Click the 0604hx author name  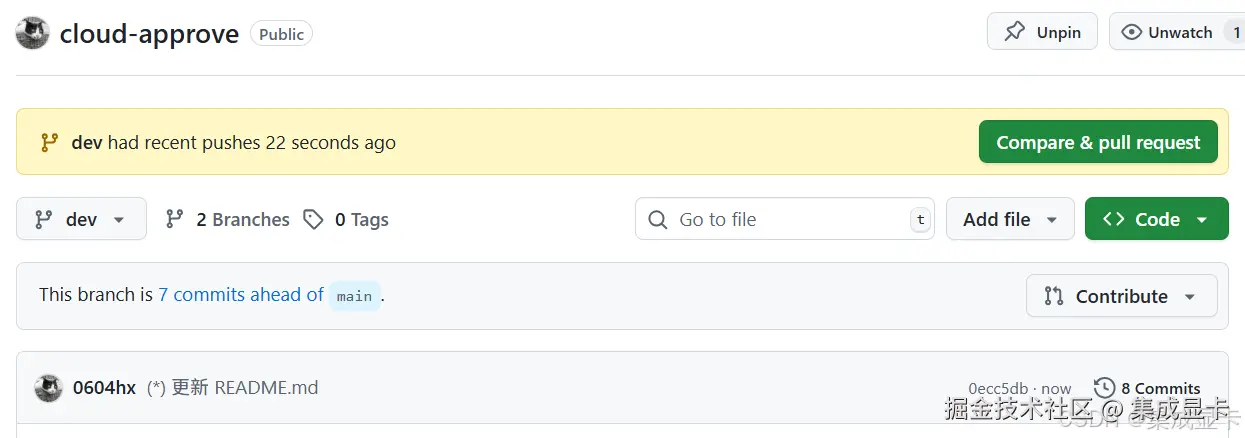104,388
